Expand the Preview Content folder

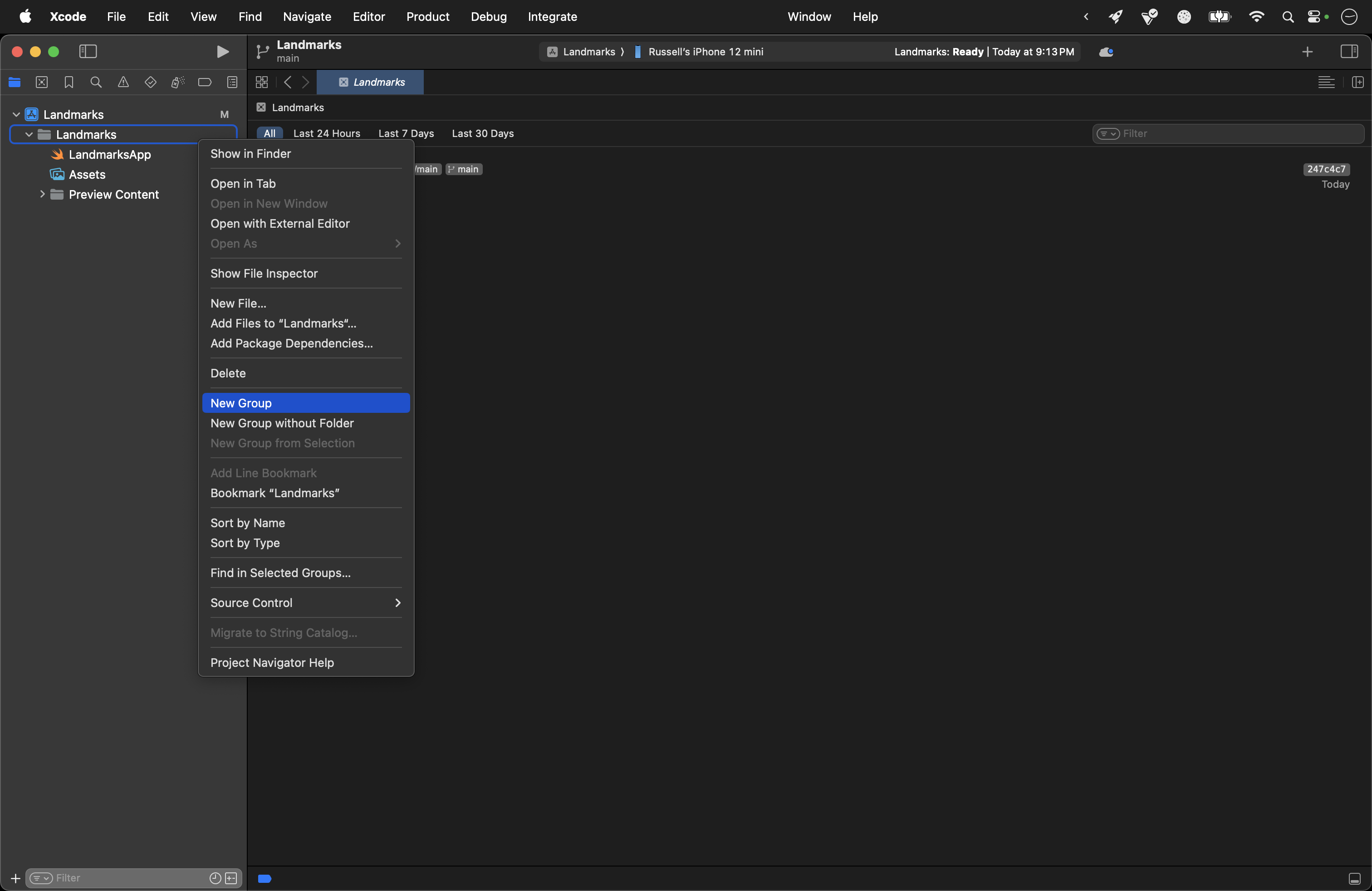click(x=43, y=195)
